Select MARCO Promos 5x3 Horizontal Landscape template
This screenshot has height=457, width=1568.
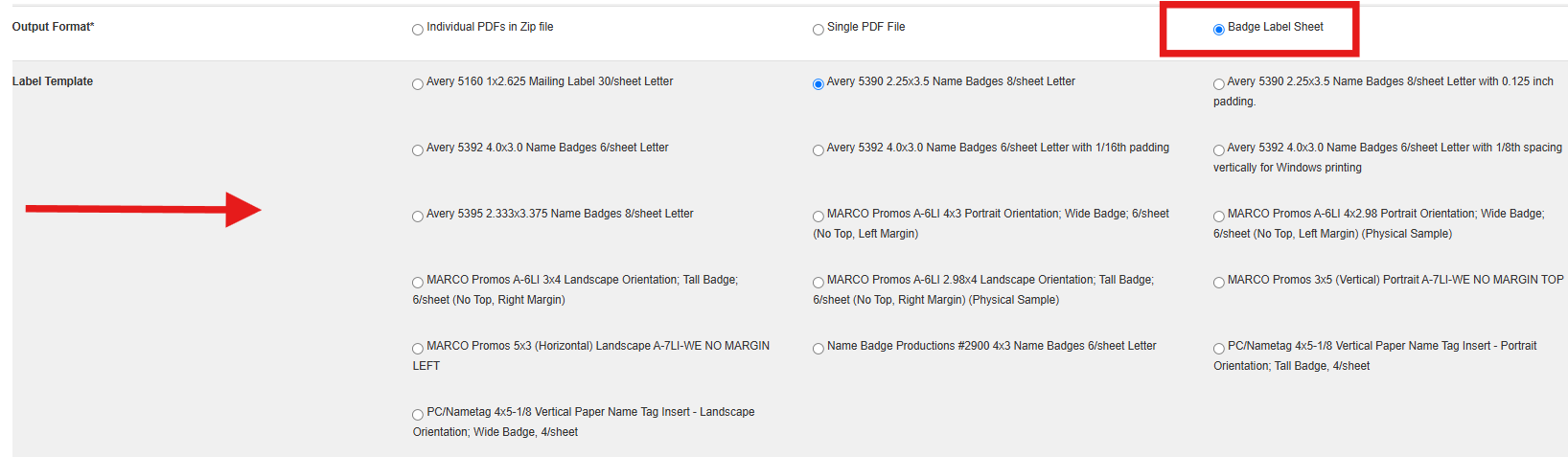click(418, 349)
